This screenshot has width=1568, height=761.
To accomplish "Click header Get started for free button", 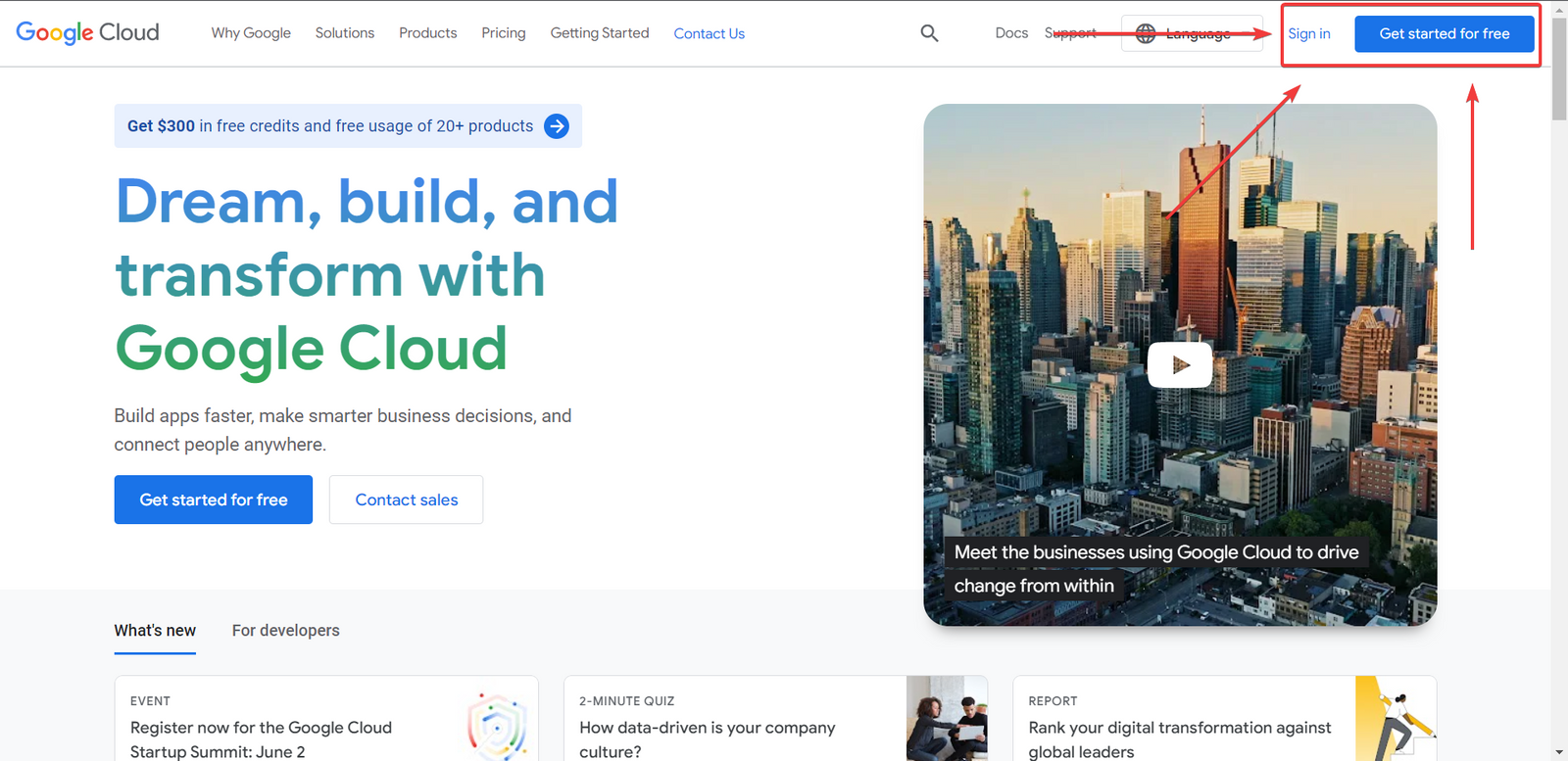I will click(1445, 33).
